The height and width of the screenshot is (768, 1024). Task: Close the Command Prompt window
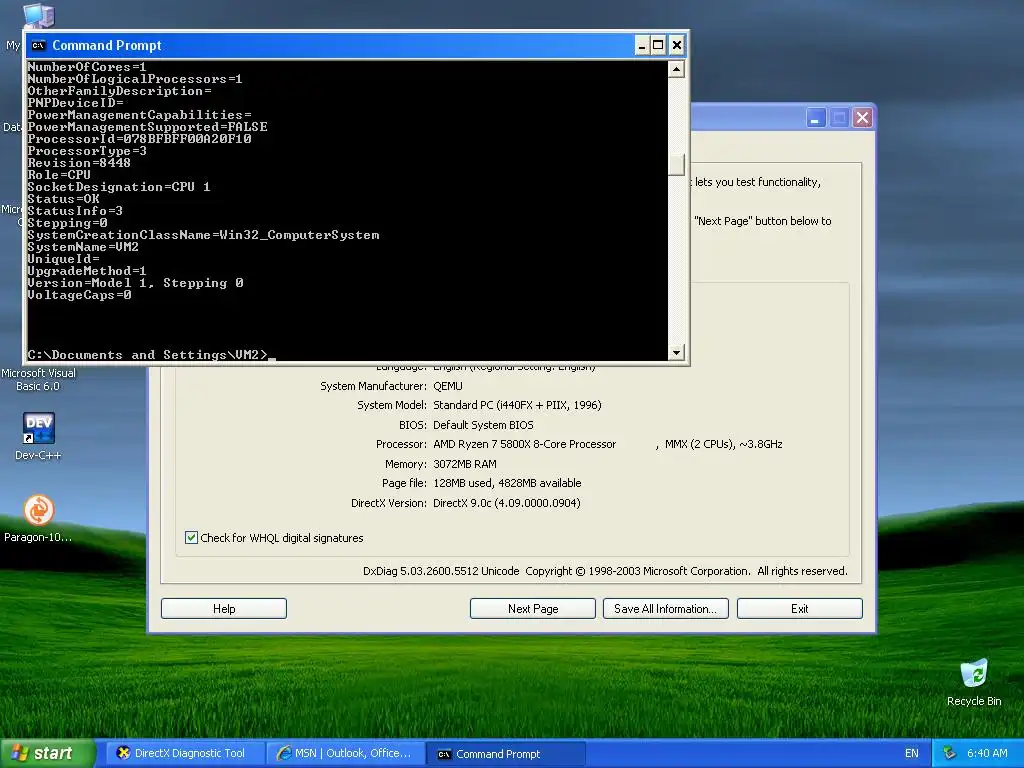677,45
